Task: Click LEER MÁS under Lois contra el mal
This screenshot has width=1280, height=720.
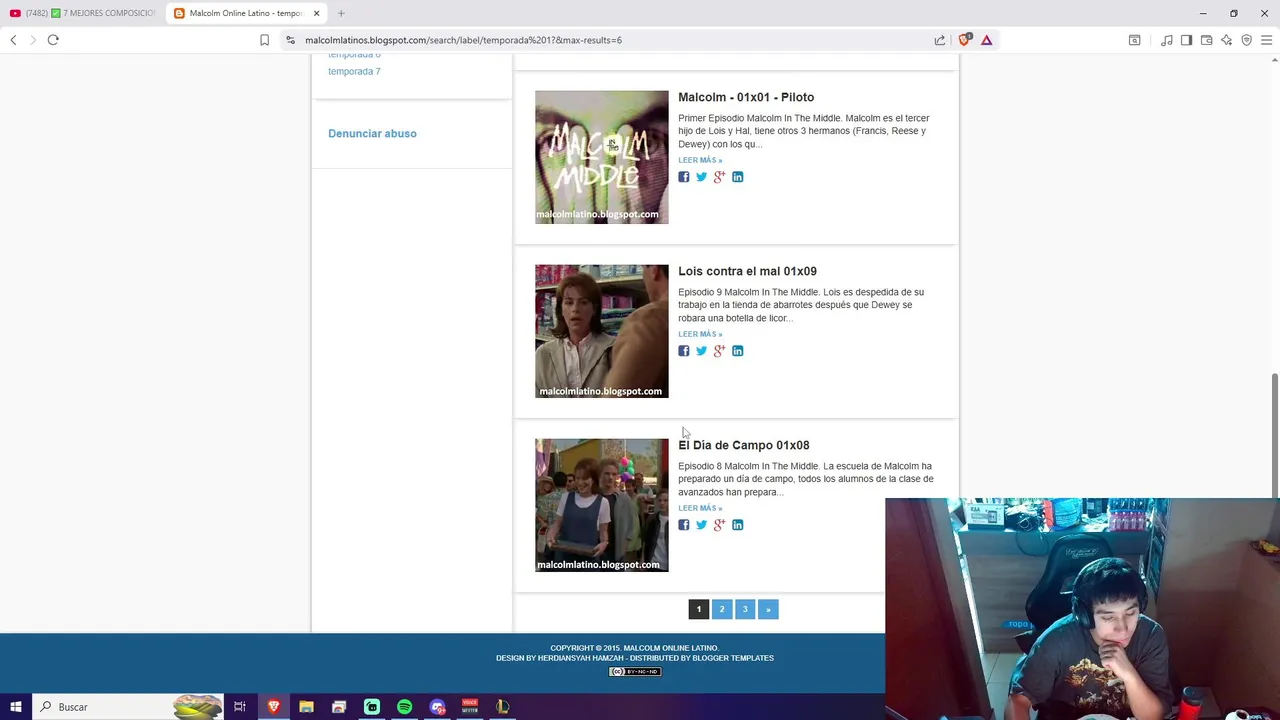Action: click(x=700, y=334)
